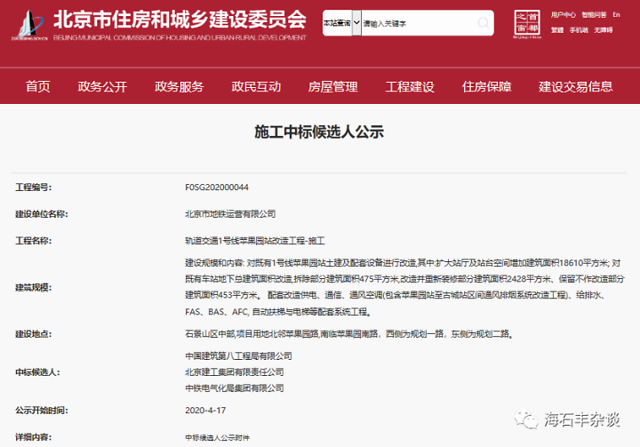Open the 首都之窗 seal logo

pyautogui.click(x=527, y=24)
